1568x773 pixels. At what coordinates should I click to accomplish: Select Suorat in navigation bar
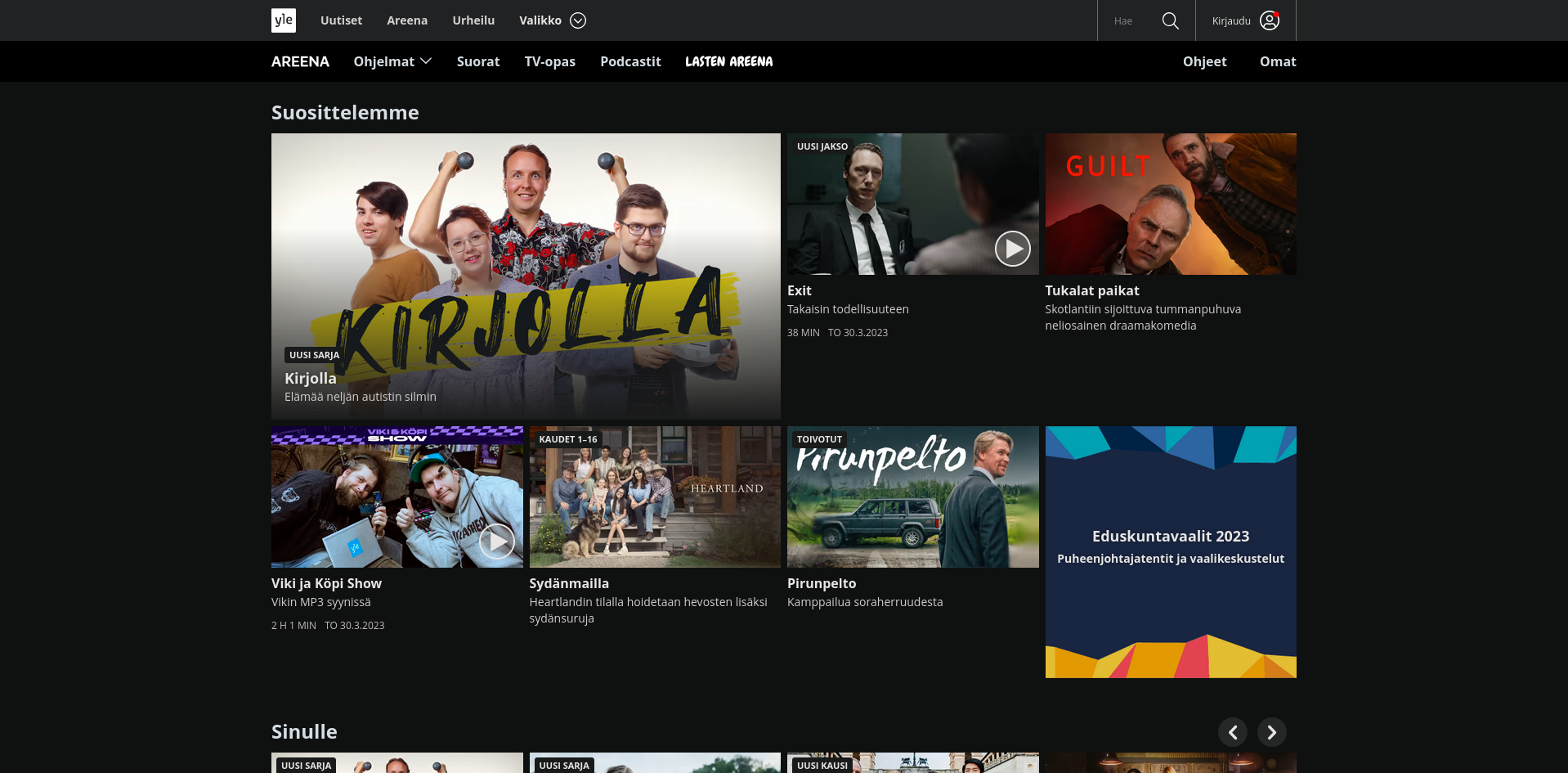tap(478, 61)
